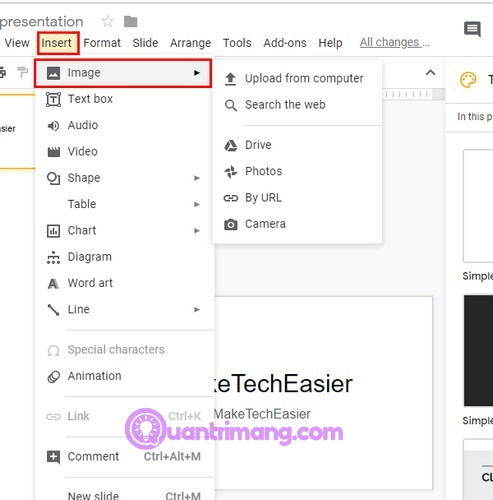493x500 pixels.
Task: Click the Animation icon
Action: 53,377
